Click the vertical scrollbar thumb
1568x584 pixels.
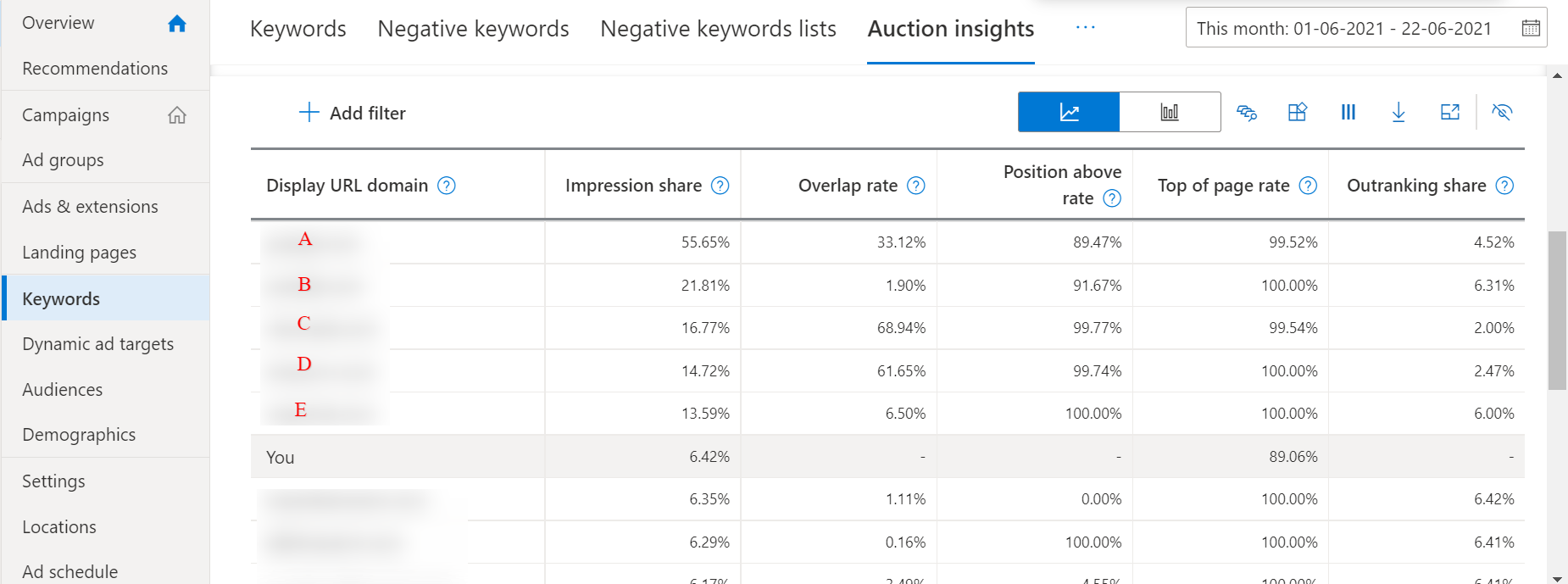coord(1557,310)
